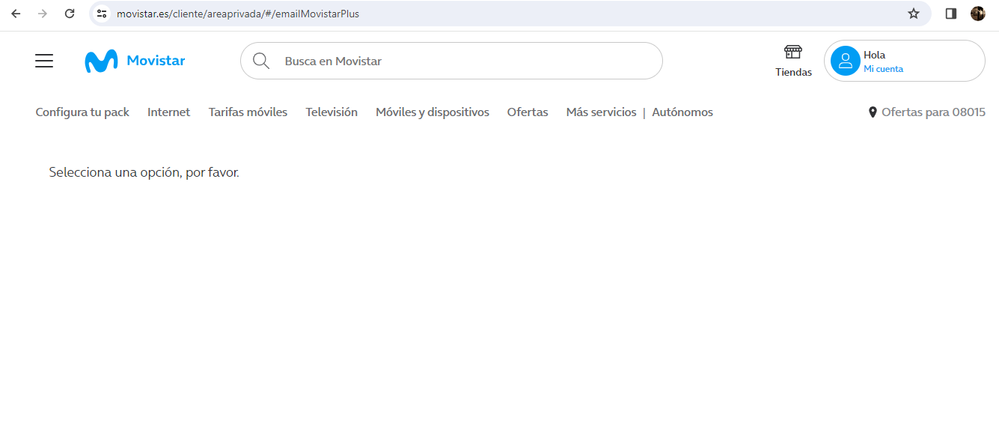The width and height of the screenshot is (999, 441).
Task: Click the search magnifier icon
Action: pos(261,61)
